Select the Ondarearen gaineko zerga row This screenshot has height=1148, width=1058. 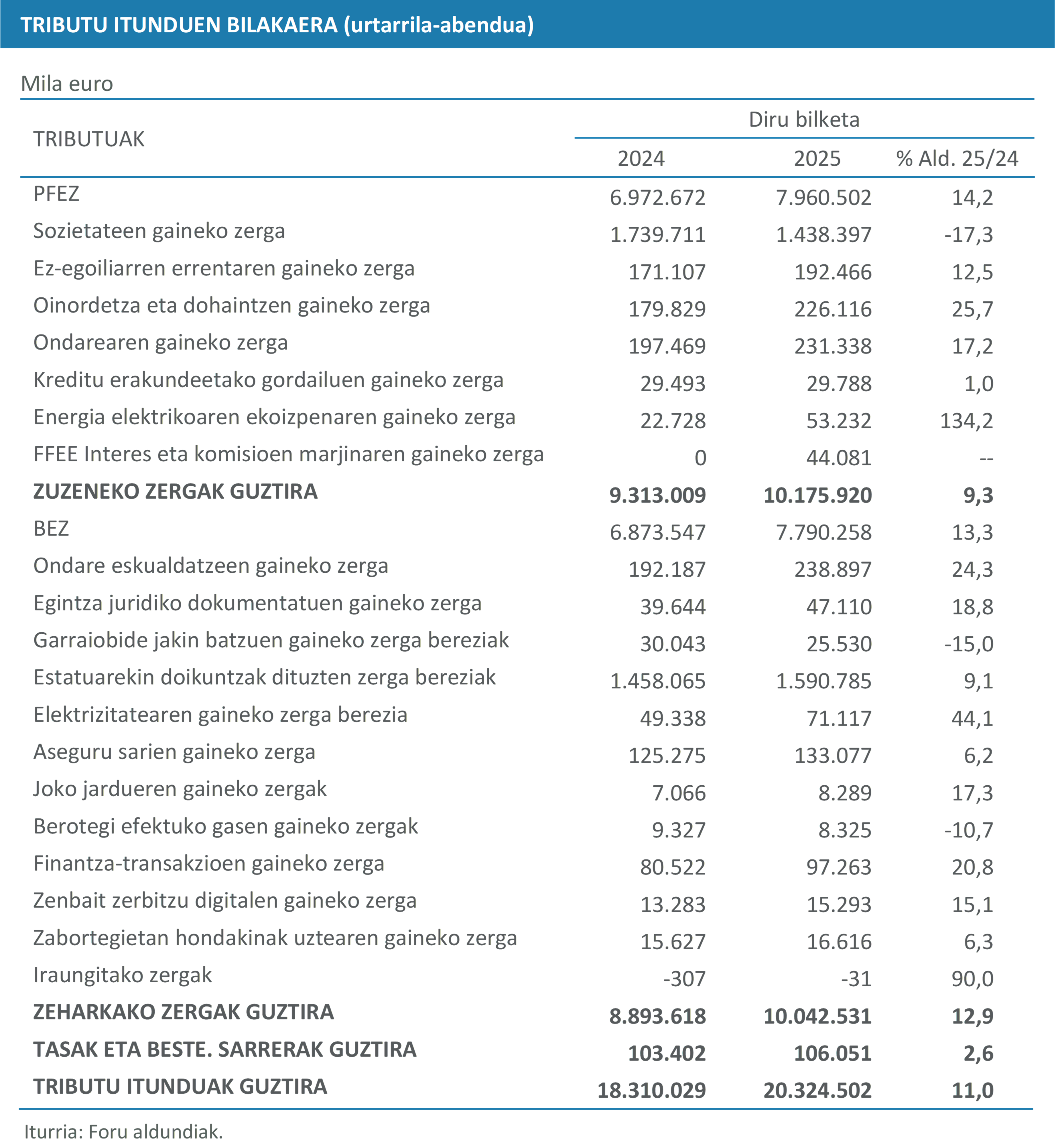(x=160, y=343)
